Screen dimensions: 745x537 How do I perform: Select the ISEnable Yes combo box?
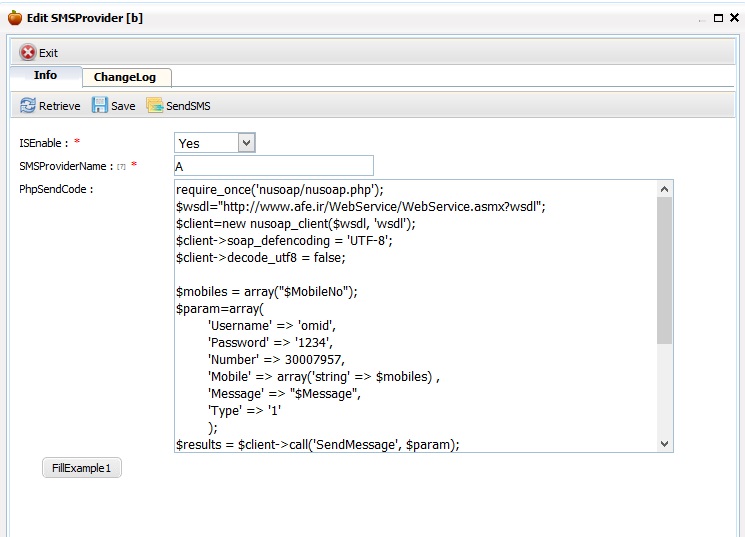215,143
